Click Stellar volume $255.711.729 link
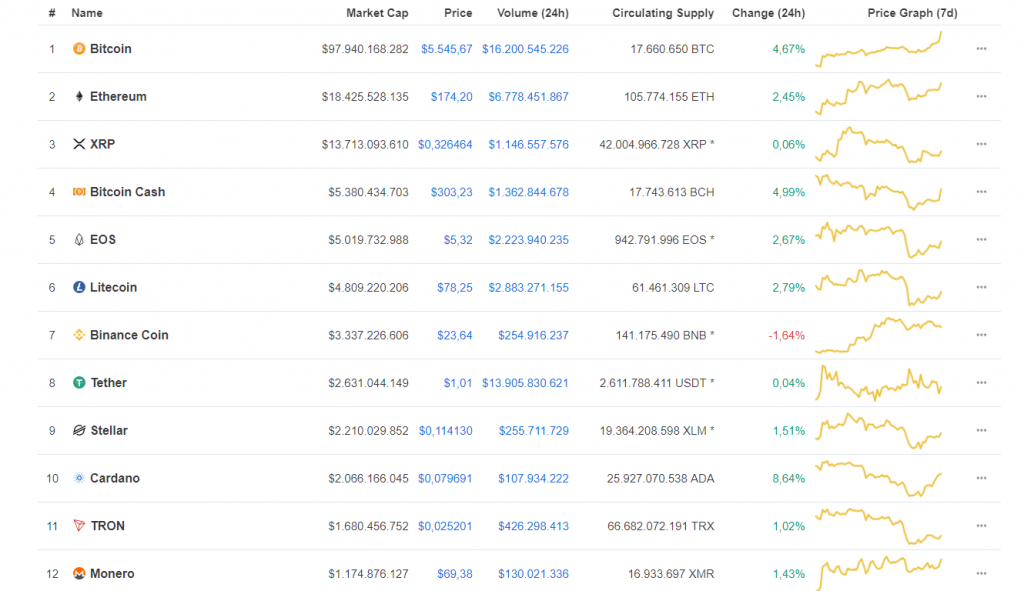Image resolution: width=1024 pixels, height=591 pixels. pyautogui.click(x=534, y=430)
